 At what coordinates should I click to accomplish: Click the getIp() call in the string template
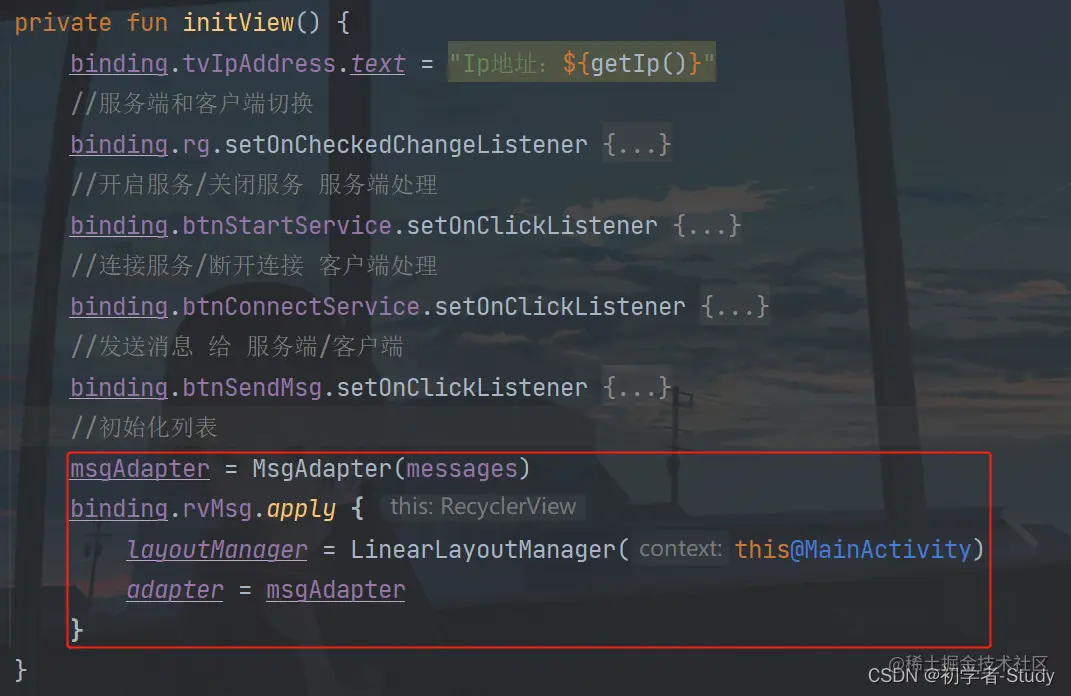637,64
